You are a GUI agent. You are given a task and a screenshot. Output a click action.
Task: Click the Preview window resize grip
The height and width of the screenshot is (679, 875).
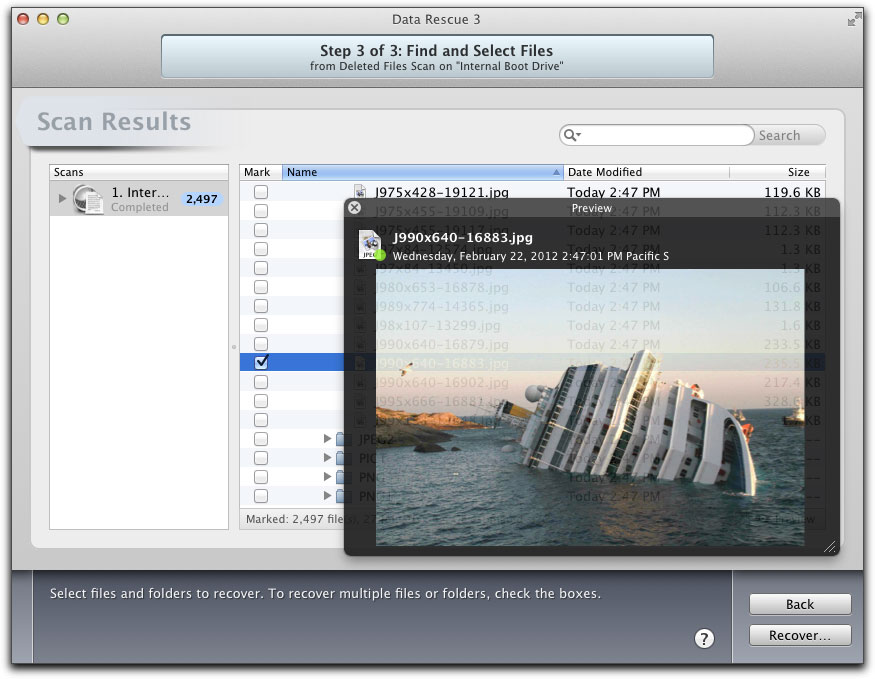click(x=829, y=546)
